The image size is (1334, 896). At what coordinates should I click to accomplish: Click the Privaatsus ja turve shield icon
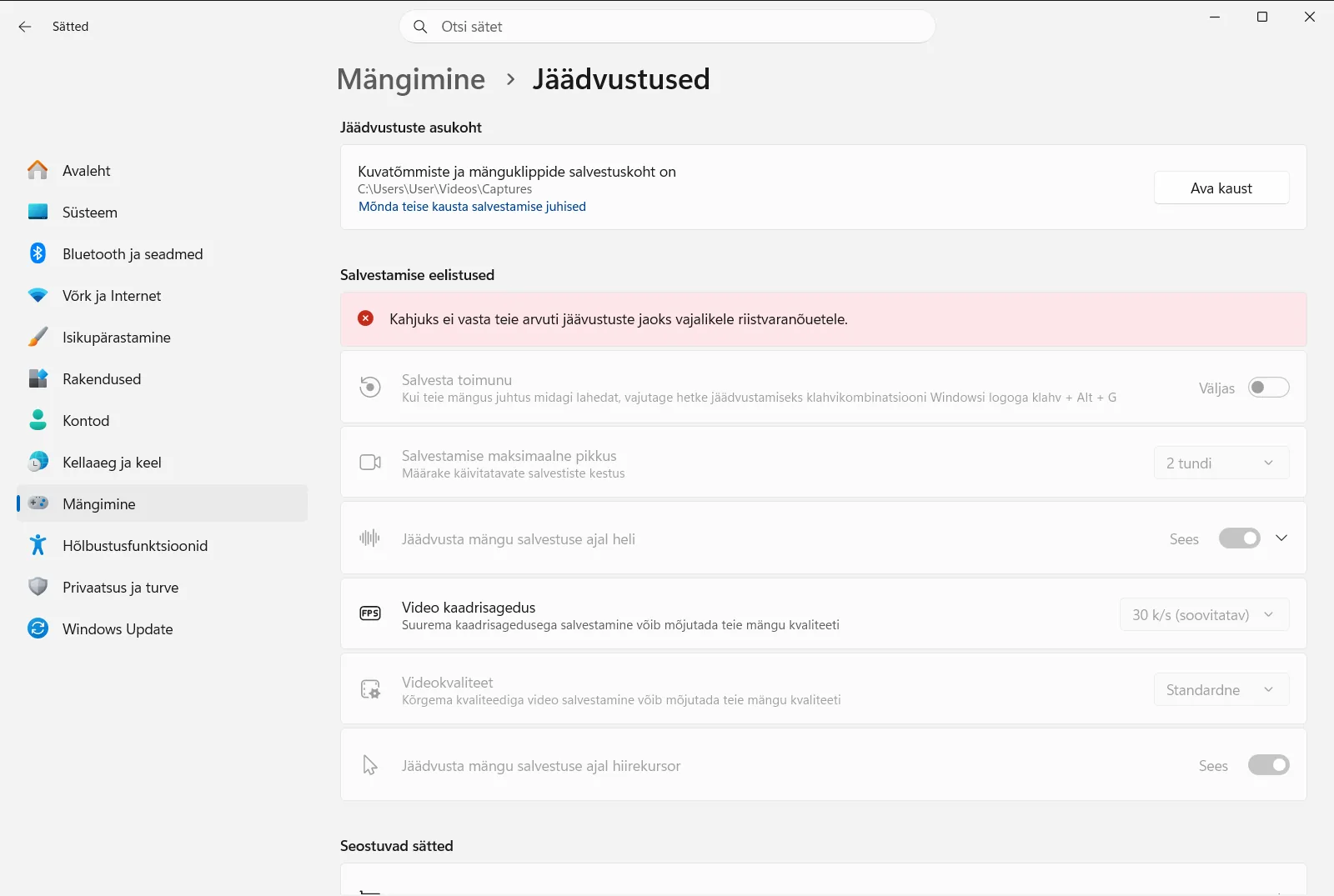(38, 587)
